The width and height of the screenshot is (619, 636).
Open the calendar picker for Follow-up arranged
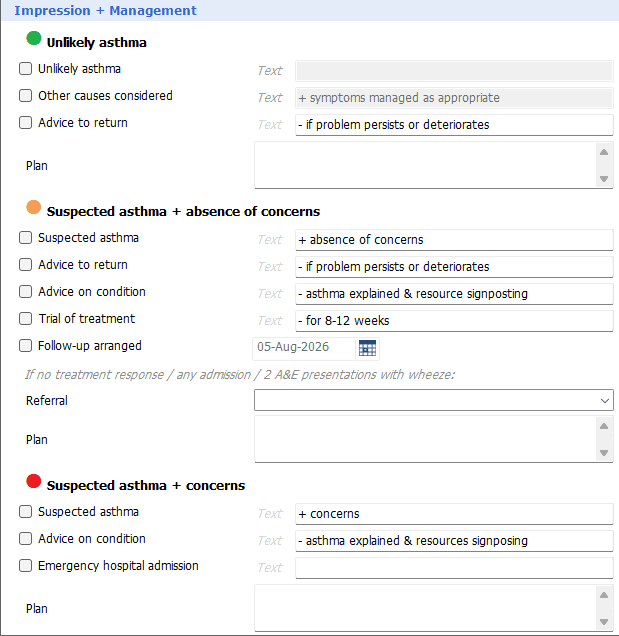[368, 348]
